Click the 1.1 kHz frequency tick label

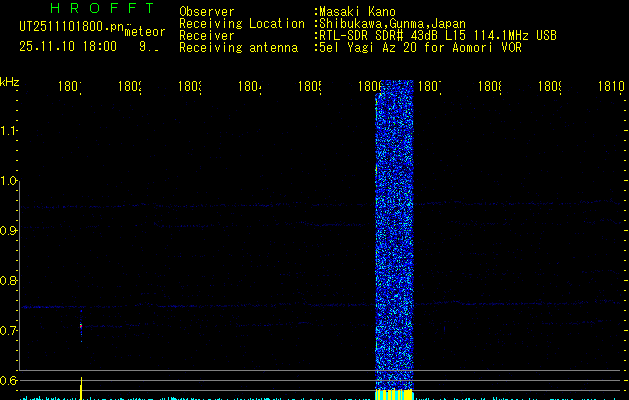tap(9, 131)
